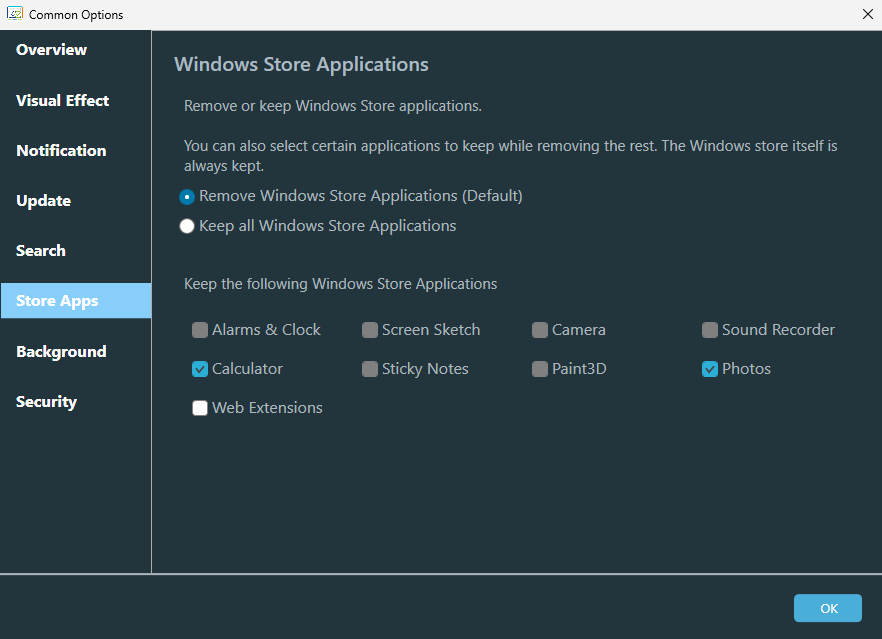
Task: Choose Keep all Windows Store Applications
Action: 187,226
